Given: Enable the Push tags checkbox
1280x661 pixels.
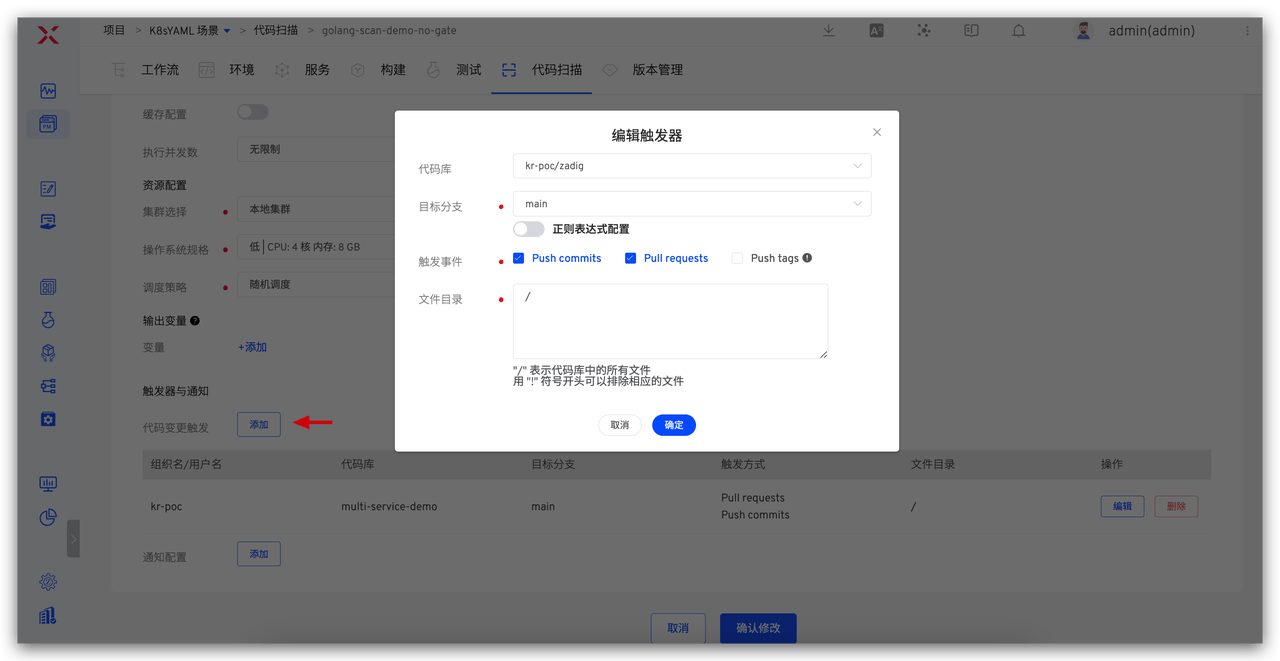Looking at the screenshot, I should (737, 258).
